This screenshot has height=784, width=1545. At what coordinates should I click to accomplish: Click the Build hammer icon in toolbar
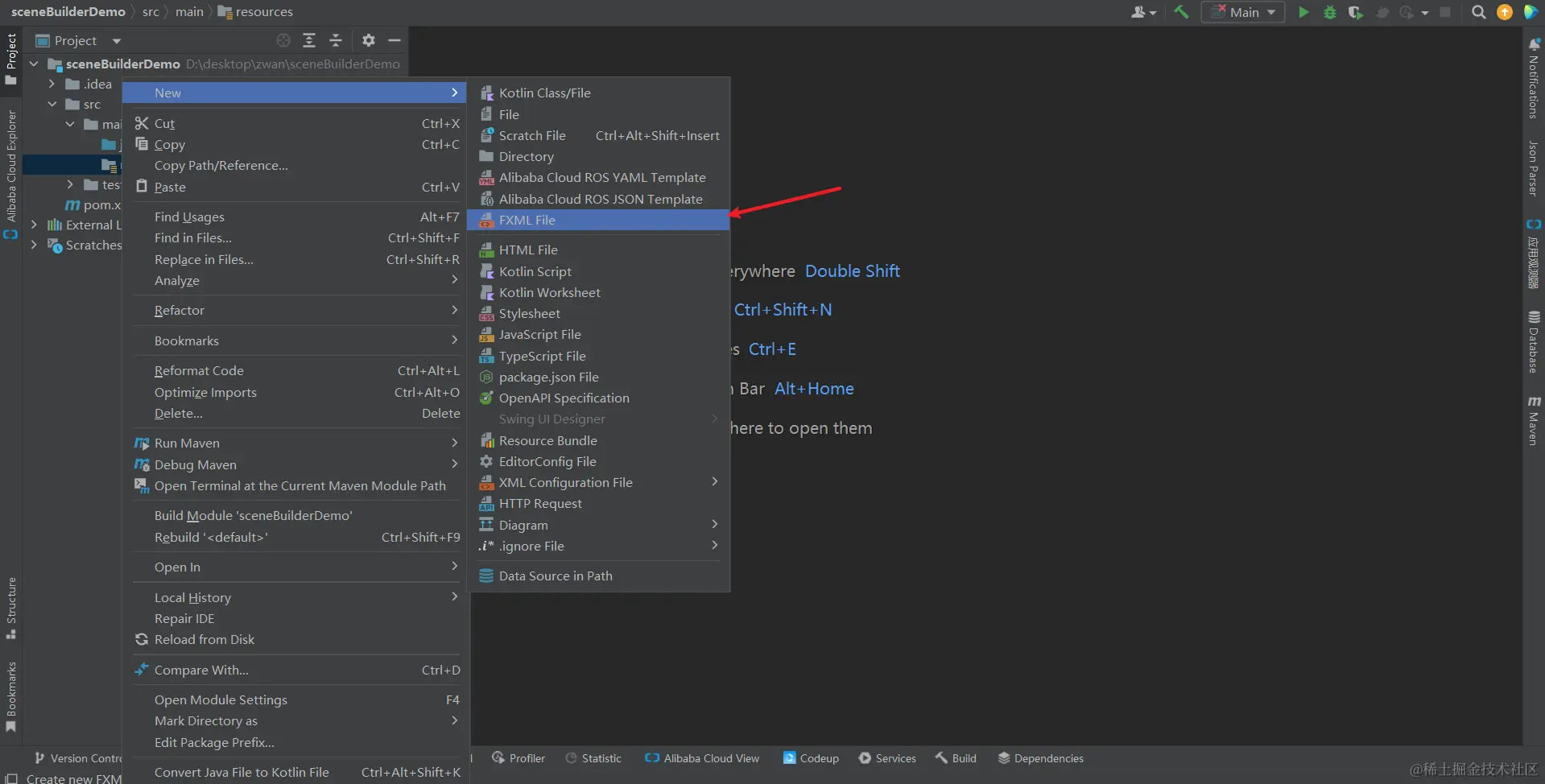coord(1181,12)
